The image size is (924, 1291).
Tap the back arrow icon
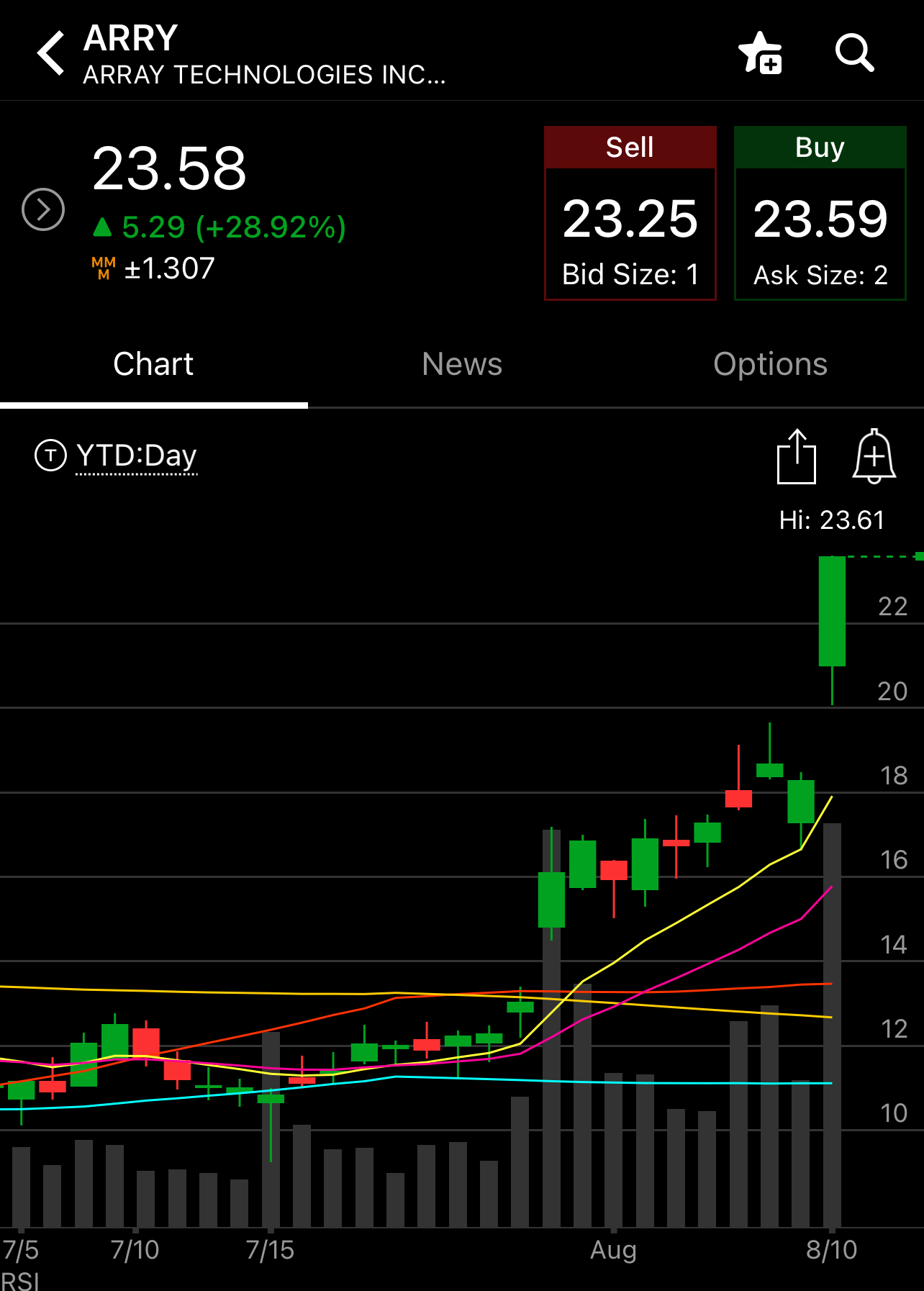[51, 53]
